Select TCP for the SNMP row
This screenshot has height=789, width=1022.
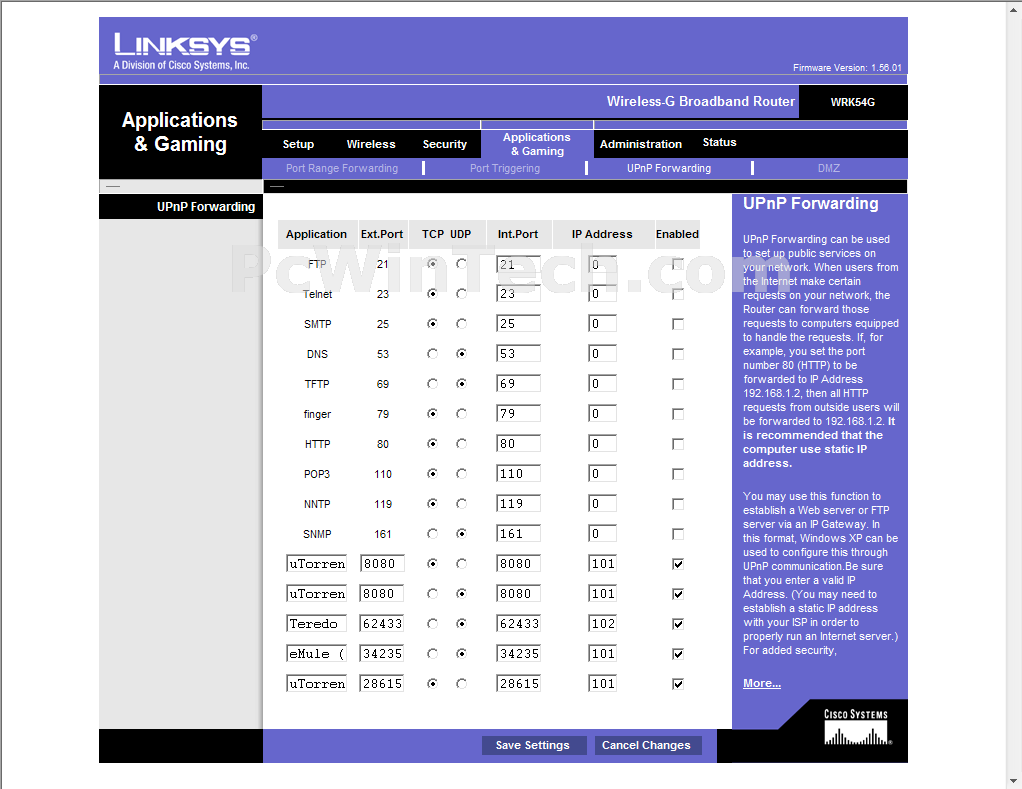click(432, 534)
